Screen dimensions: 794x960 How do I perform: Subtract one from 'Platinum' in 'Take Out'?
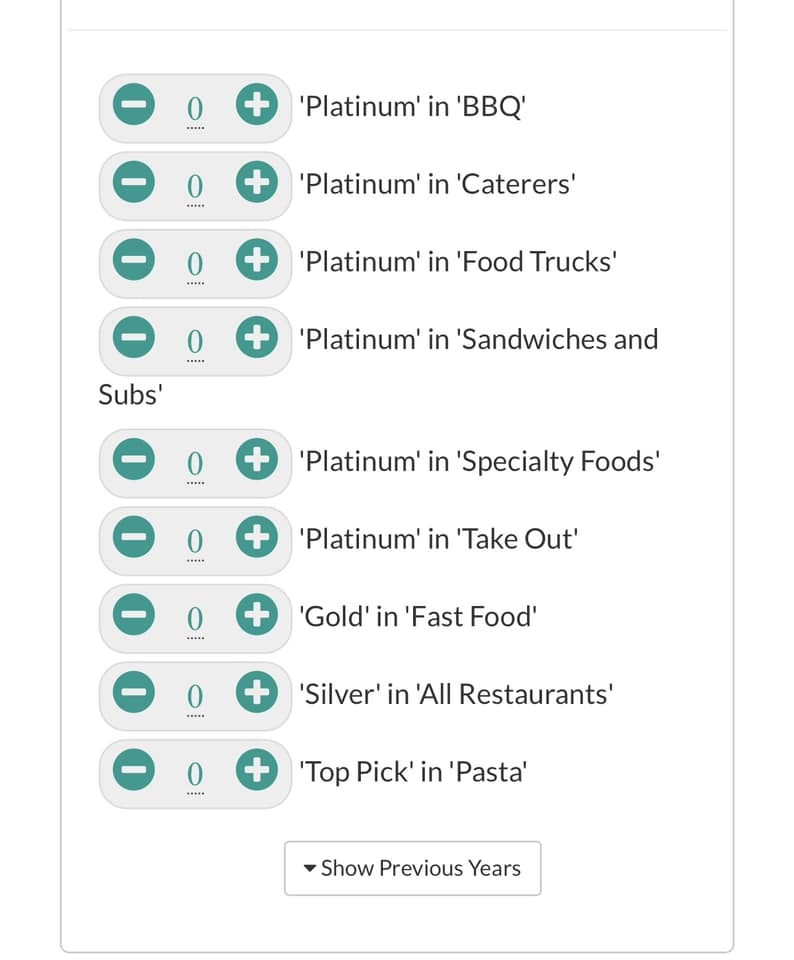coord(133,537)
